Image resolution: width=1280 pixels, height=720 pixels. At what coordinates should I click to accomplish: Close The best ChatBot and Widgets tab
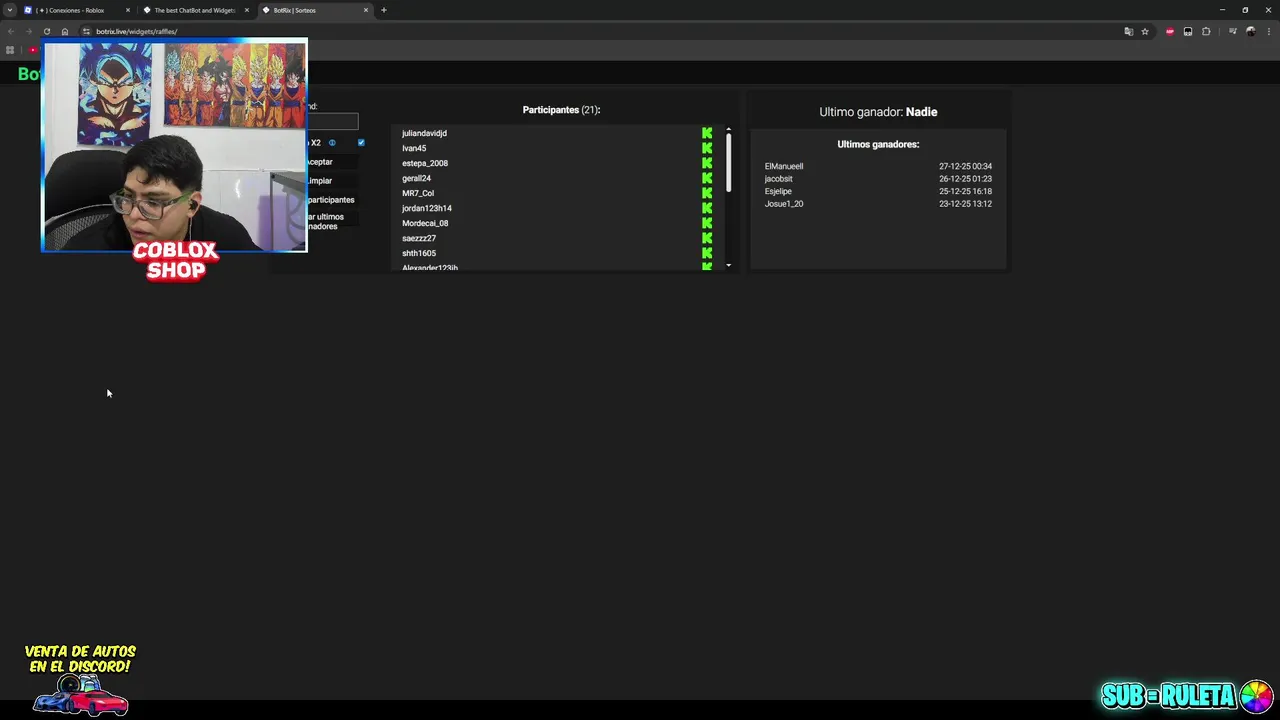point(247,10)
